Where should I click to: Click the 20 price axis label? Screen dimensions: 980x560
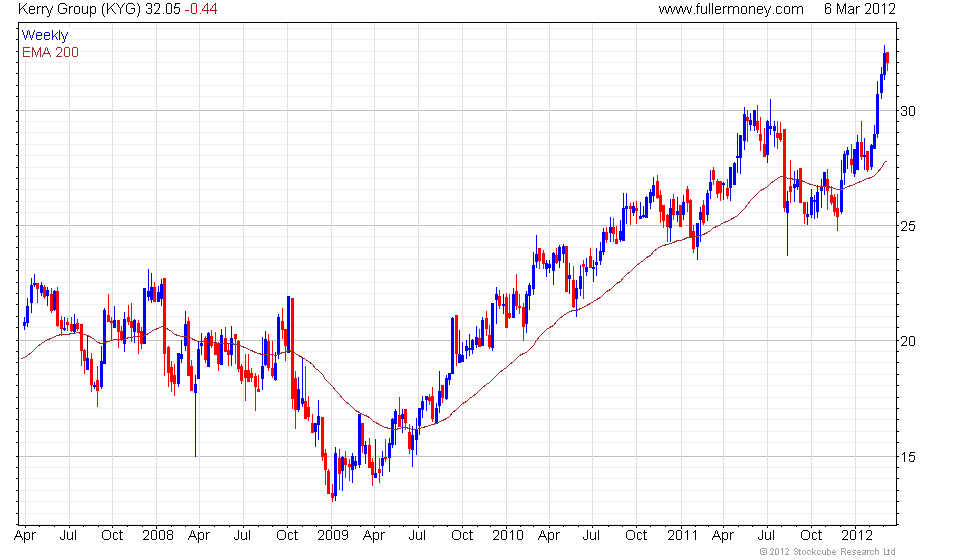click(x=908, y=341)
